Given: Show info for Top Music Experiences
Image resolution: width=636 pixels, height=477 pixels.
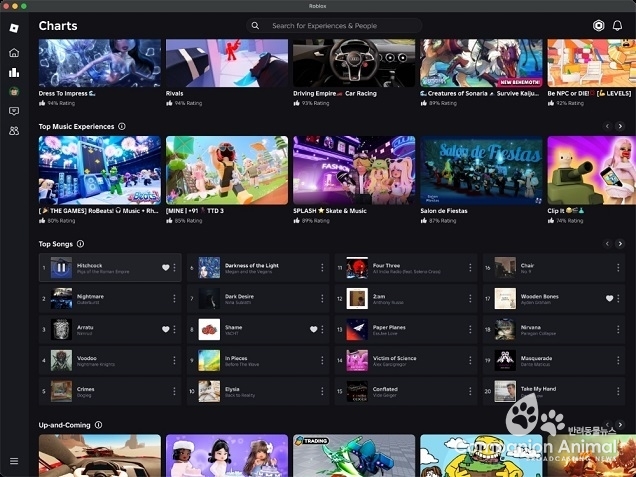Looking at the screenshot, I should [x=122, y=126].
